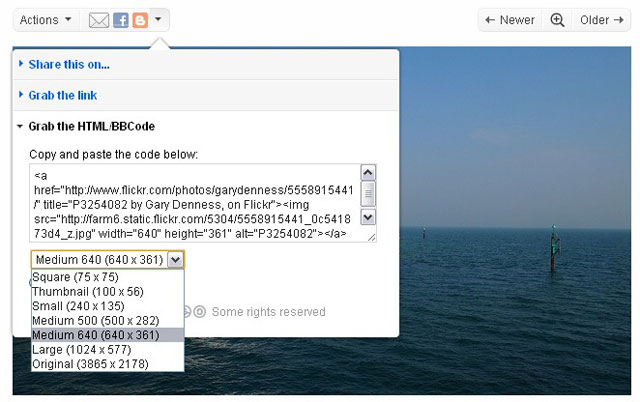The image size is (640, 402).
Task: Select Thumbnail (100 x 56) size option
Action: coord(86,292)
